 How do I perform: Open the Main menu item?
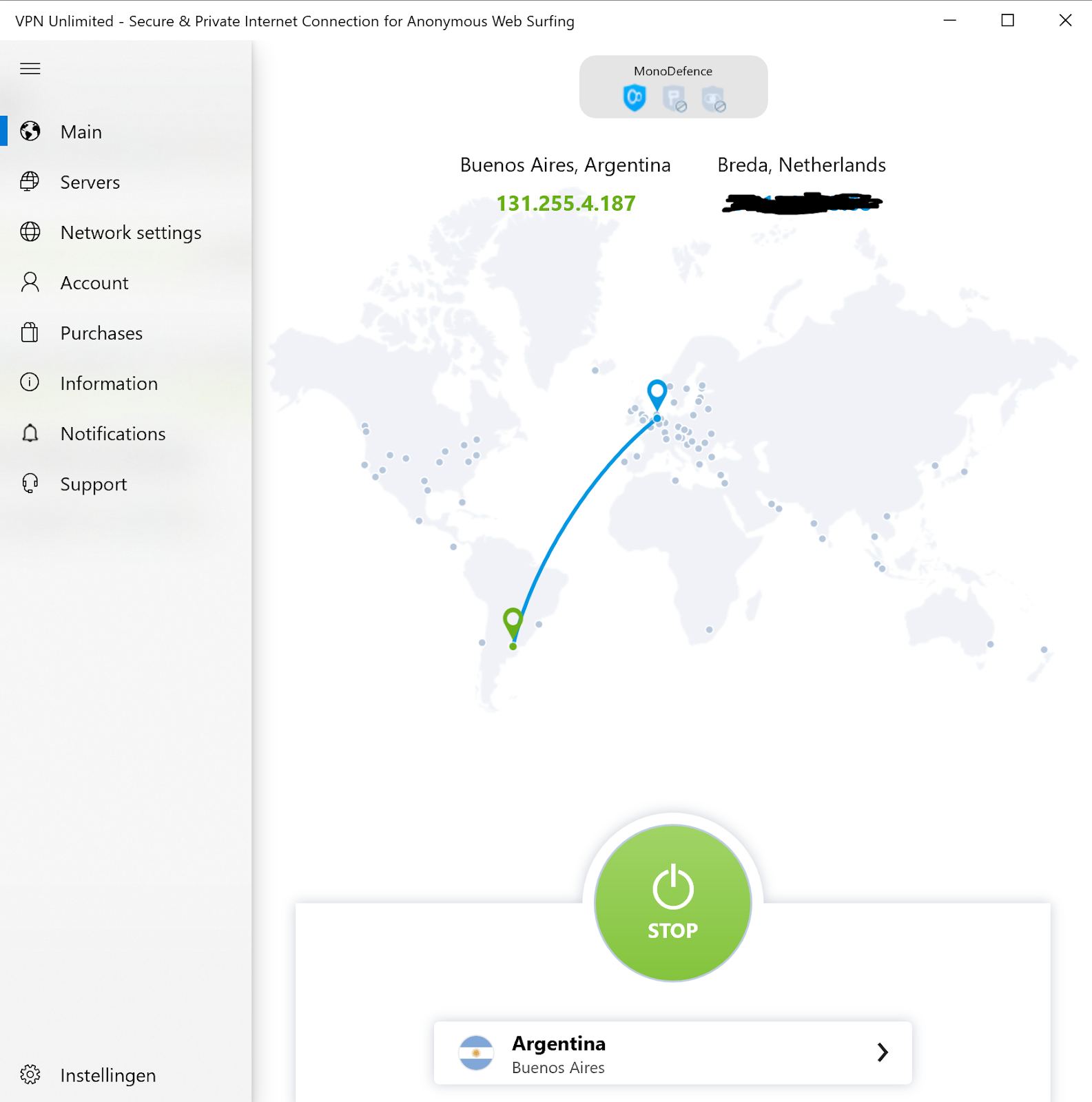point(126,132)
